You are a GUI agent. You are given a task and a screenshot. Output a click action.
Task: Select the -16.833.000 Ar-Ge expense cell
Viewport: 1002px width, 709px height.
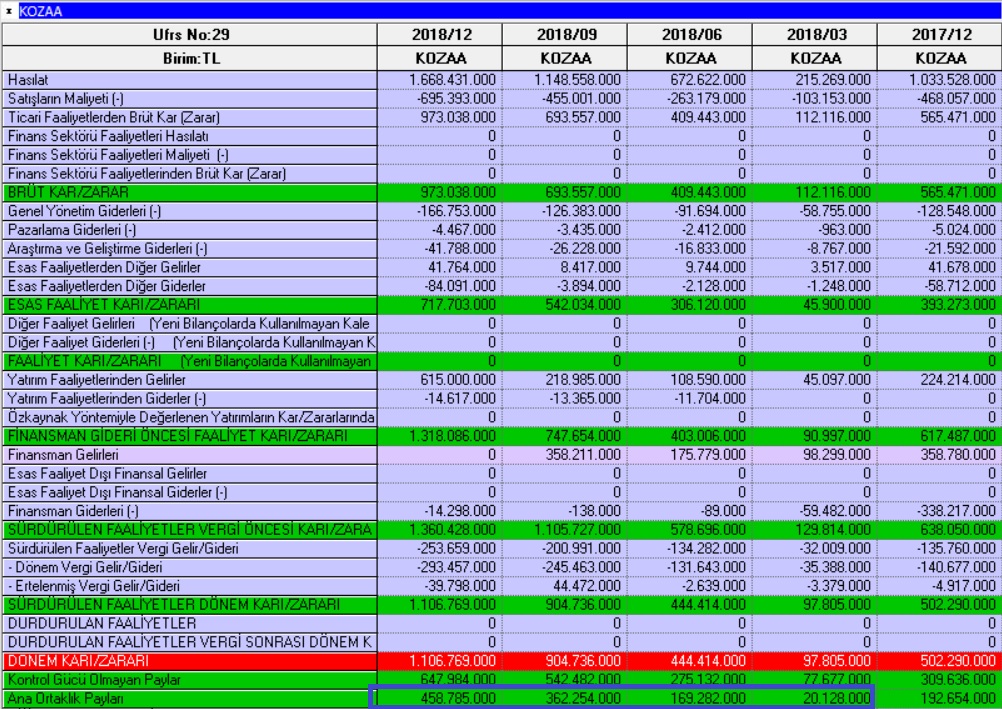690,249
